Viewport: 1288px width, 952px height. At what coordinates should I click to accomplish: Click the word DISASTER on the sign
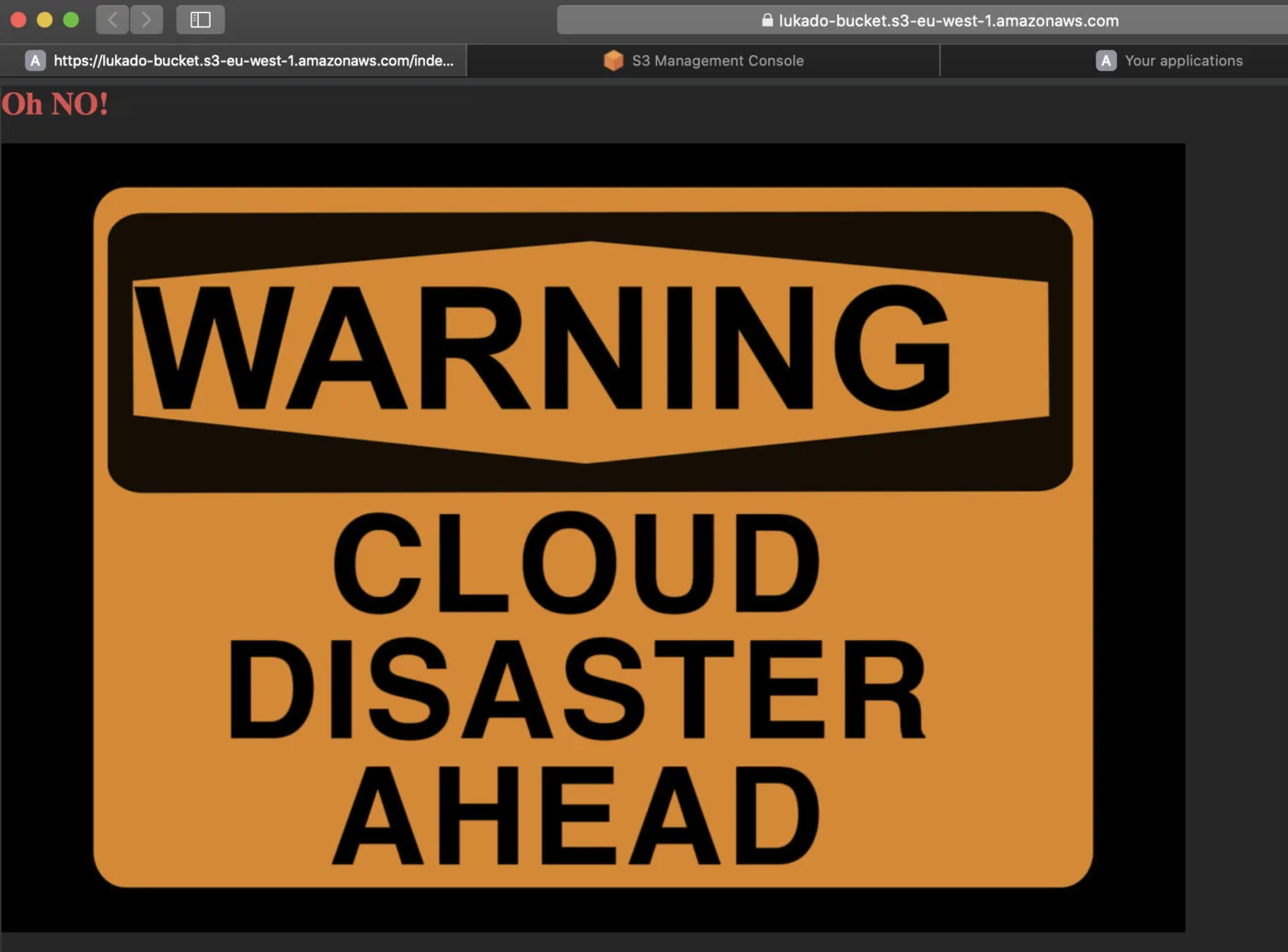(577, 689)
